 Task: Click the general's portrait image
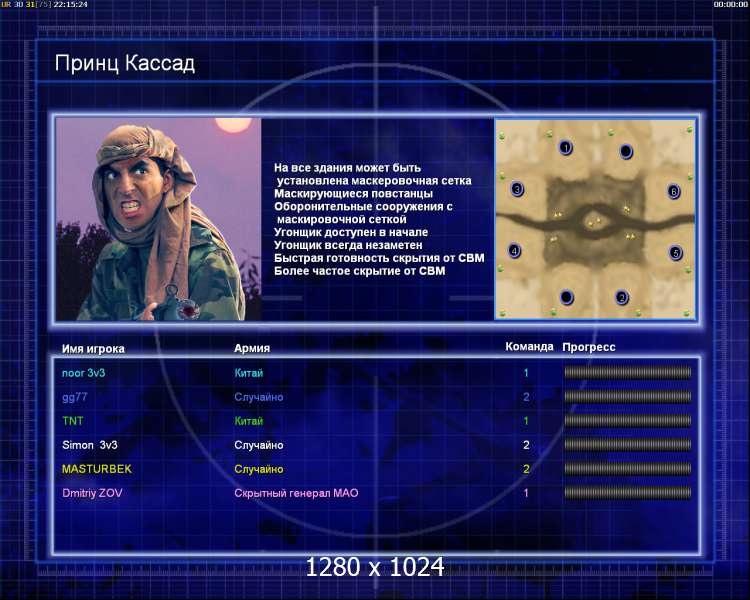[158, 219]
